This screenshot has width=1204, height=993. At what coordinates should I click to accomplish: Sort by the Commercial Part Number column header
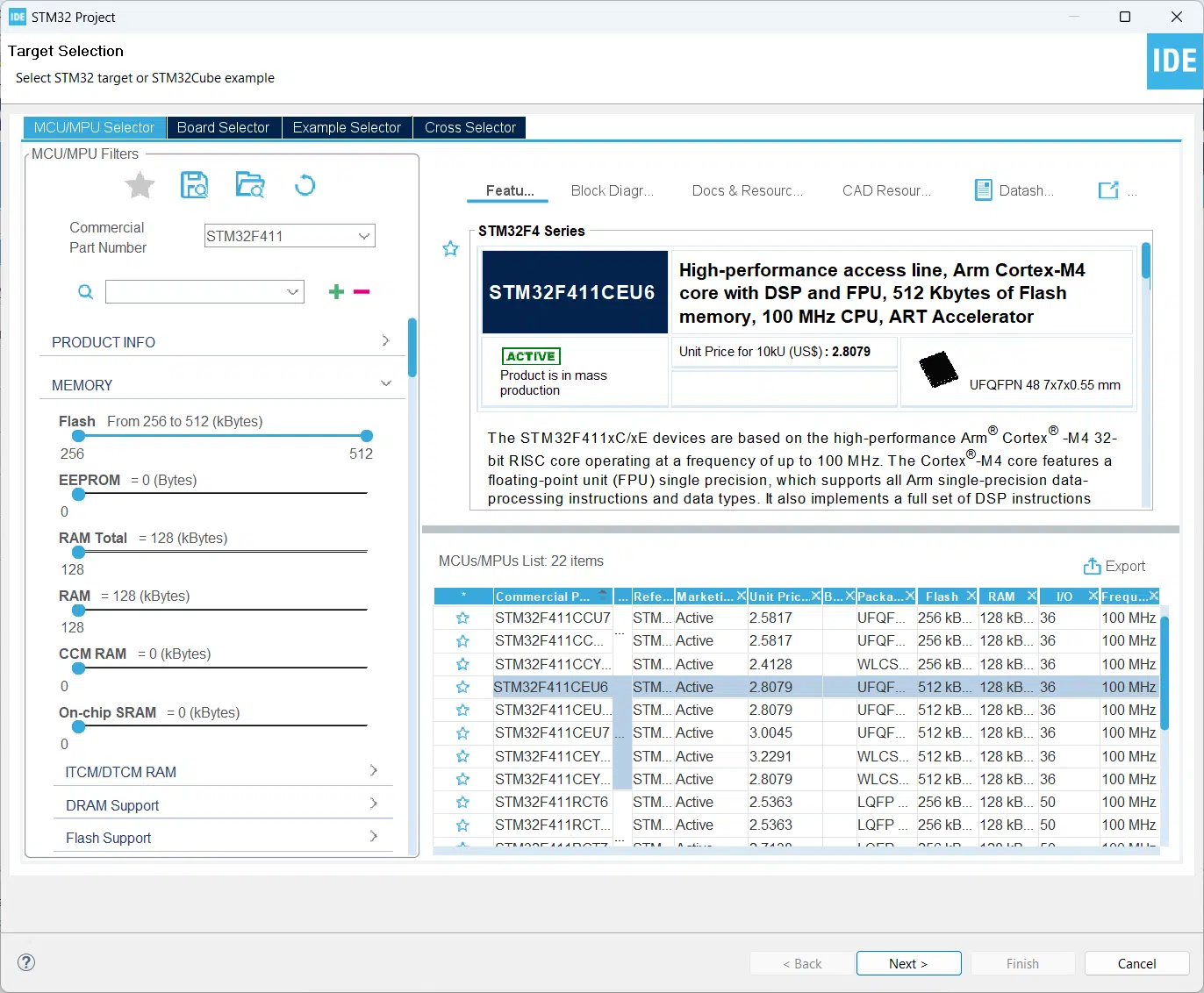[553, 597]
